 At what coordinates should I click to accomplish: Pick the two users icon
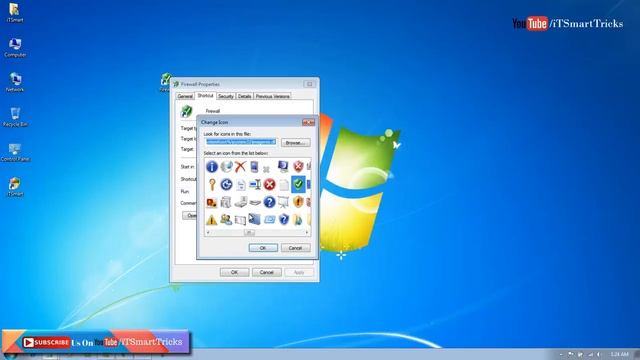pyautogui.click(x=226, y=220)
